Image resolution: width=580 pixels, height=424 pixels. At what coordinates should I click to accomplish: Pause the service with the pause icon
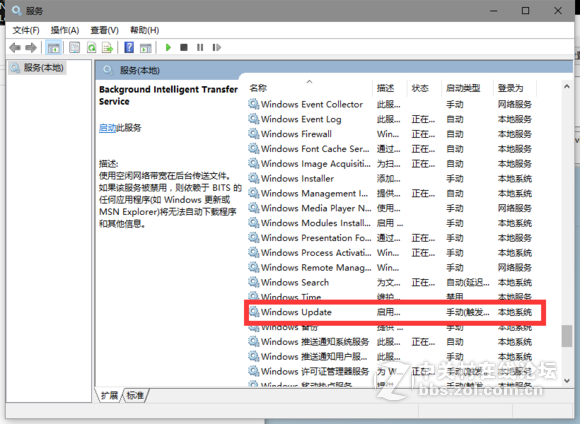200,47
